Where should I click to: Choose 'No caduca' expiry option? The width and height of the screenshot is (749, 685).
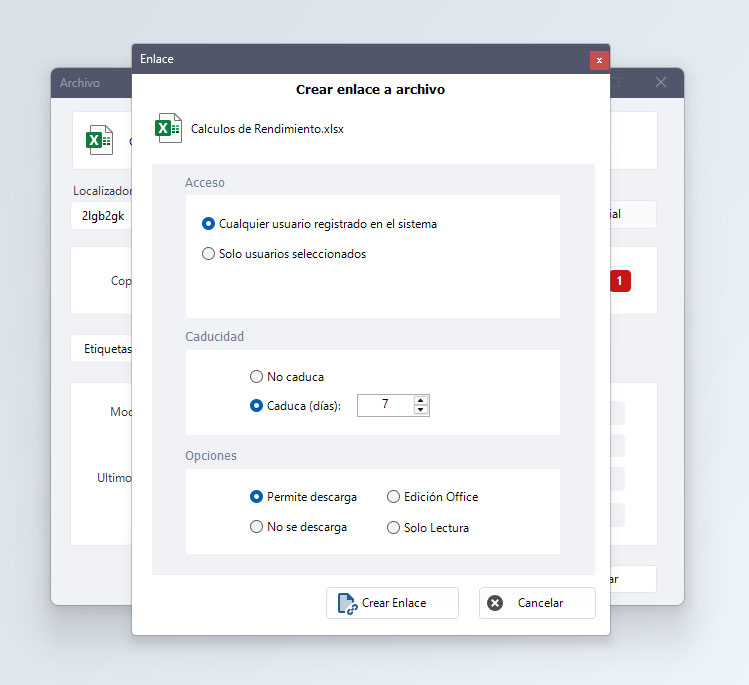click(287, 377)
